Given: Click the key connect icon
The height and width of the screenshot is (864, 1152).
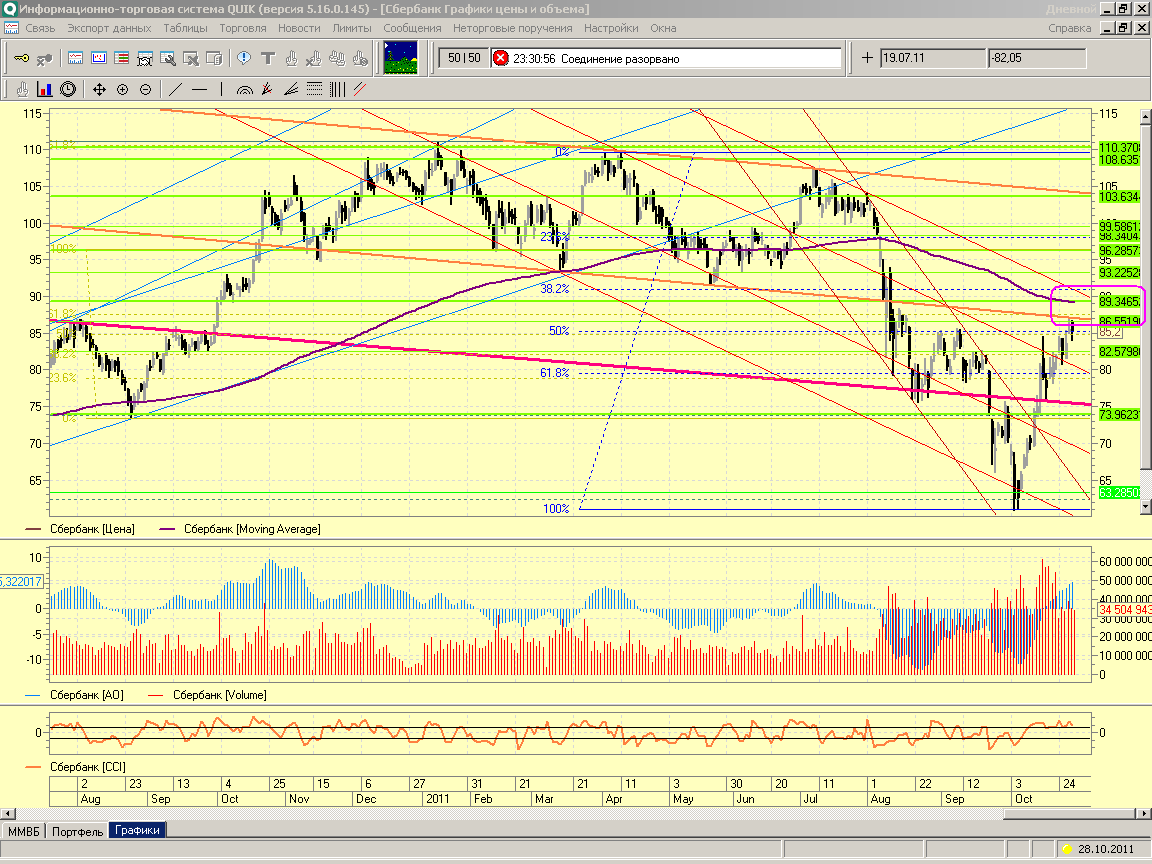Looking at the screenshot, I should (21, 58).
